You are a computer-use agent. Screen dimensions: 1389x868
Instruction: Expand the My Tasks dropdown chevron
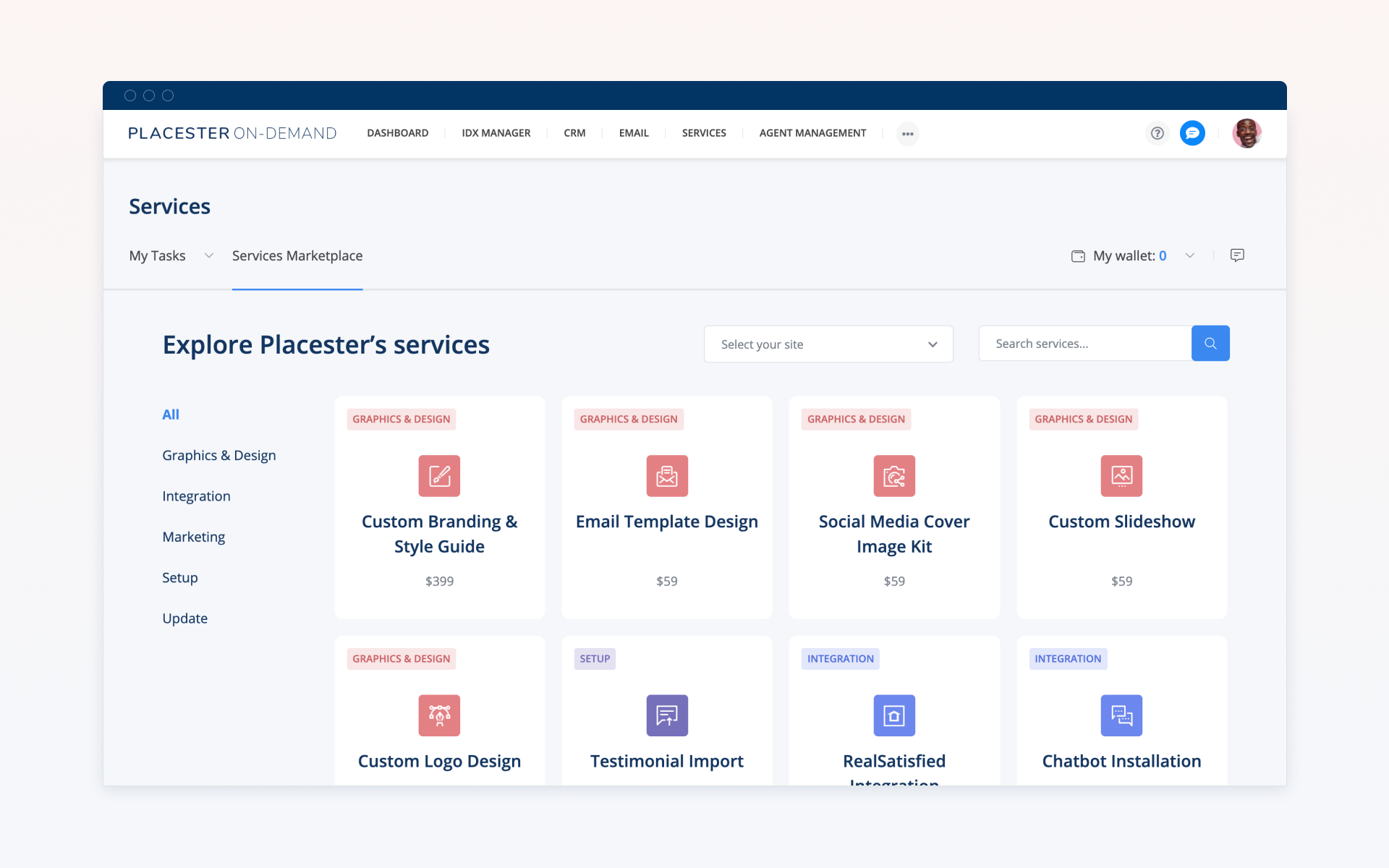(x=209, y=256)
